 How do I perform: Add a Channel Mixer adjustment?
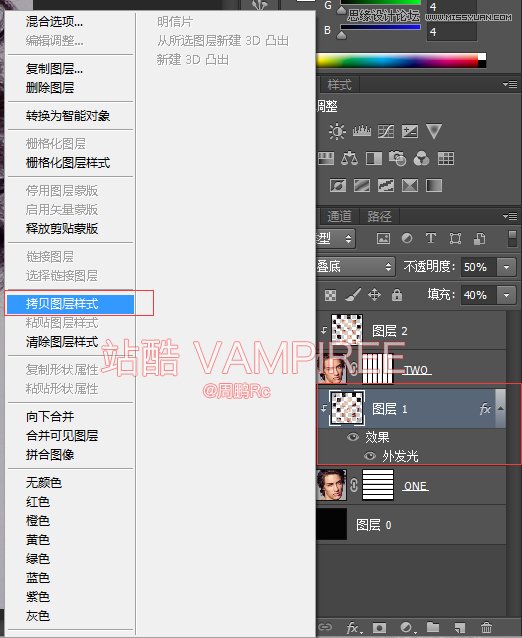coord(422,158)
